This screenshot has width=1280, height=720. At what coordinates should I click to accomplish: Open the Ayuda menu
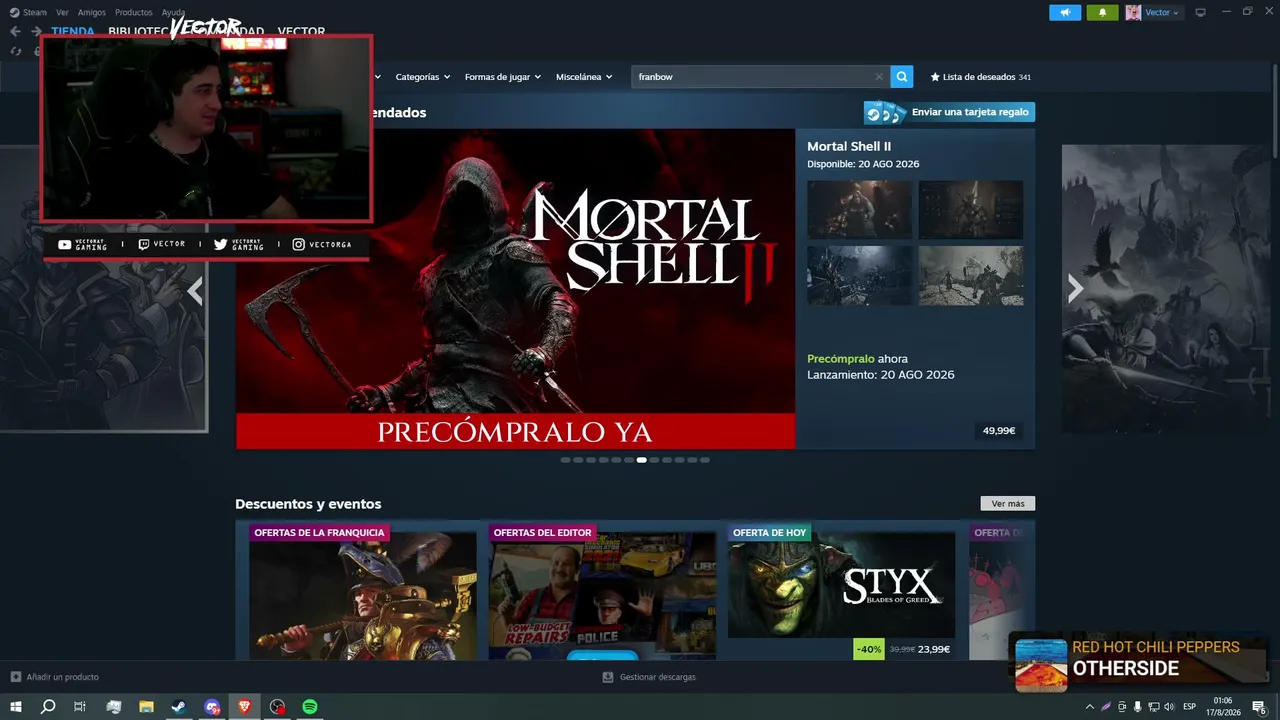(x=173, y=12)
